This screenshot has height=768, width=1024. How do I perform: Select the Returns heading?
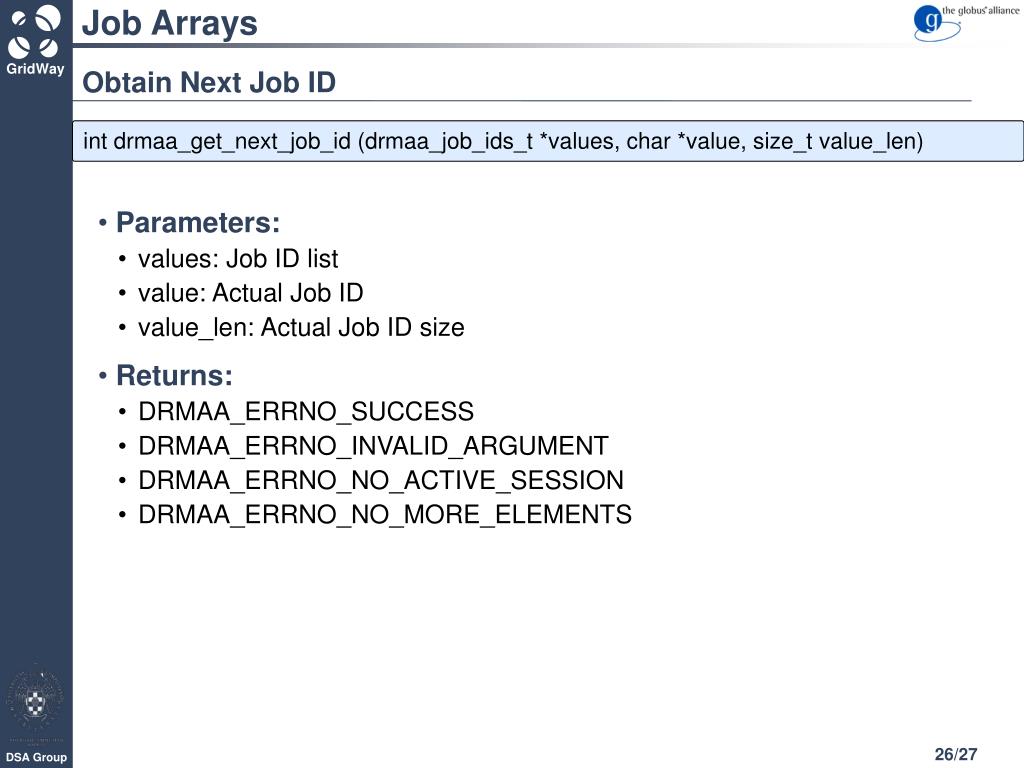(174, 376)
